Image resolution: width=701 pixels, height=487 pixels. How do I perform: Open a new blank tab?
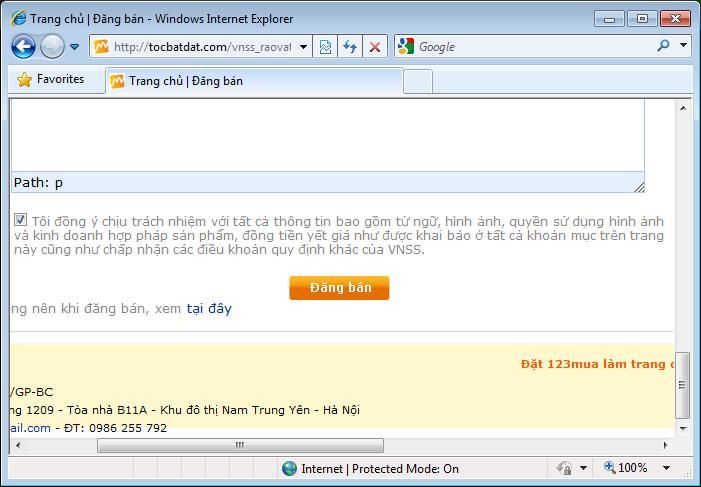pyautogui.click(x=418, y=81)
